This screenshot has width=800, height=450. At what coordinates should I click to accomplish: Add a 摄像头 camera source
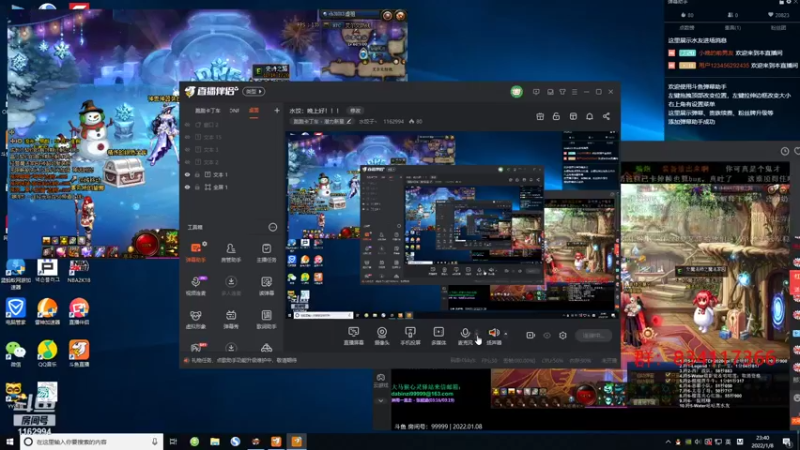click(382, 336)
